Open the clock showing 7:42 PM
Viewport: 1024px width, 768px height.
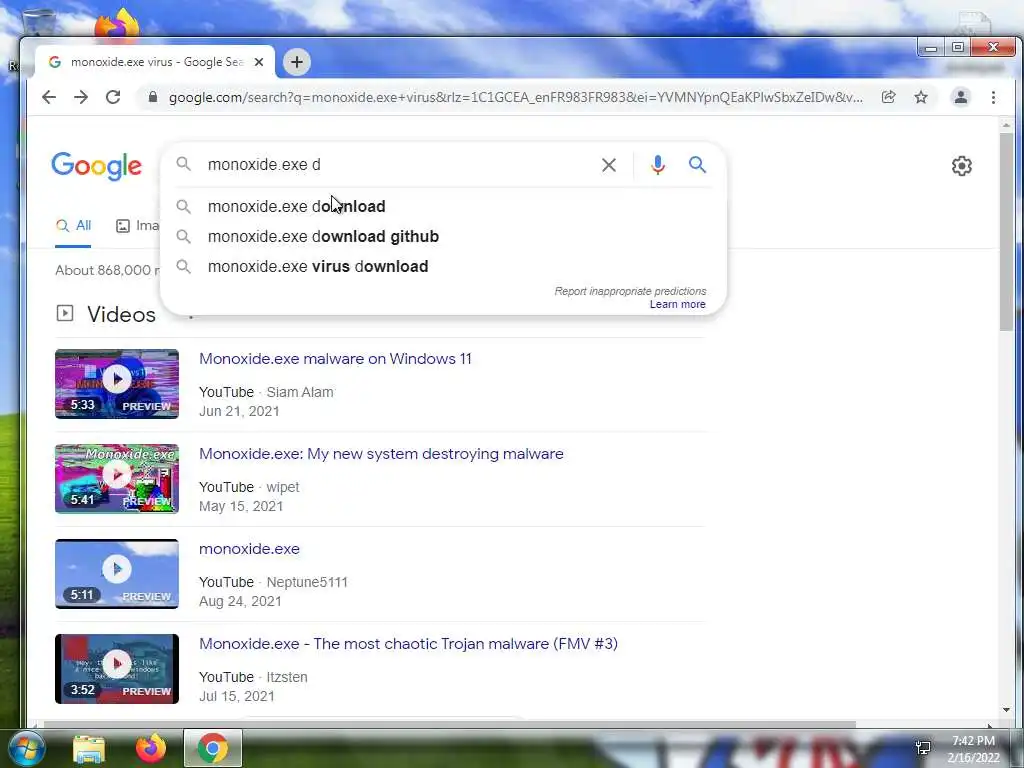pos(973,749)
